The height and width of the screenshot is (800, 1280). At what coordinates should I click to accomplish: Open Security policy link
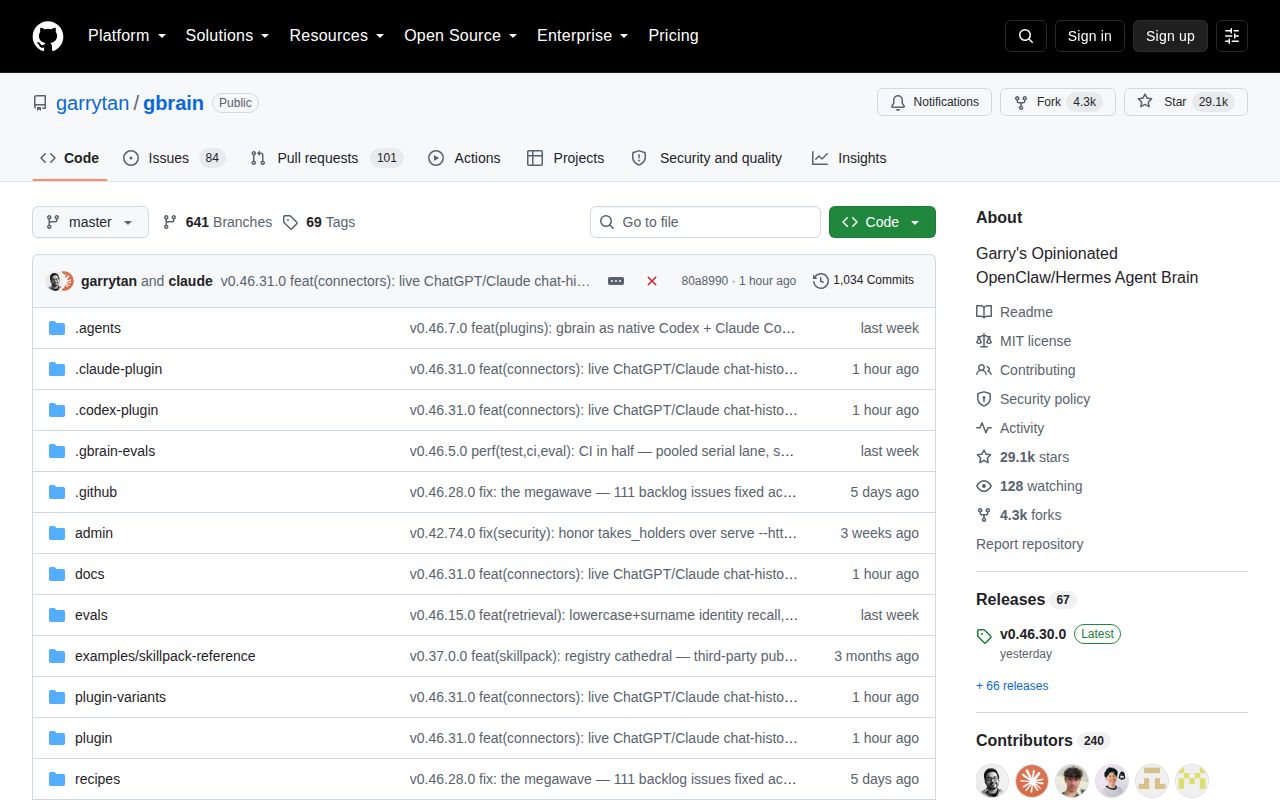(x=1033, y=399)
